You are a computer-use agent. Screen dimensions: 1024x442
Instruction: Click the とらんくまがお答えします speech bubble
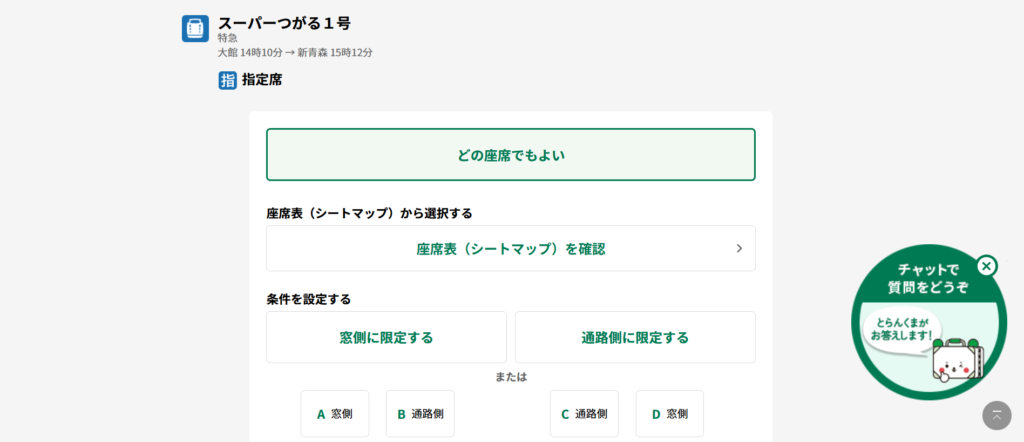[903, 329]
